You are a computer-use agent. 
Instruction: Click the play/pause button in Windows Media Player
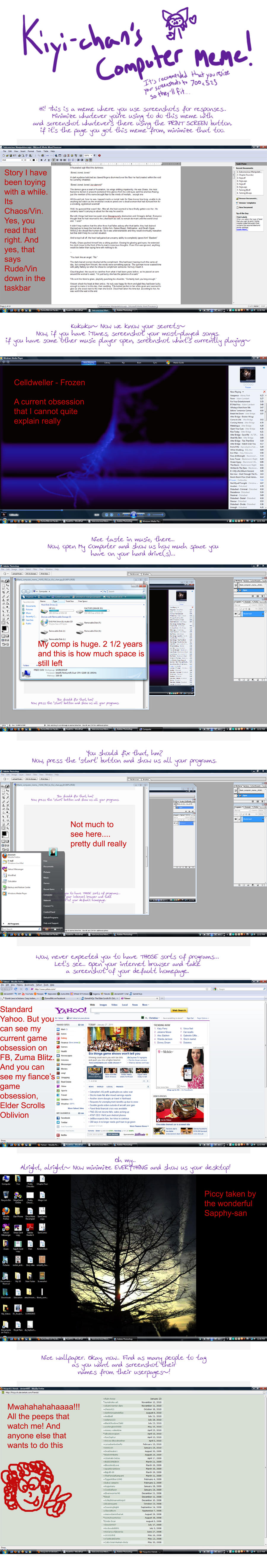pos(133,514)
